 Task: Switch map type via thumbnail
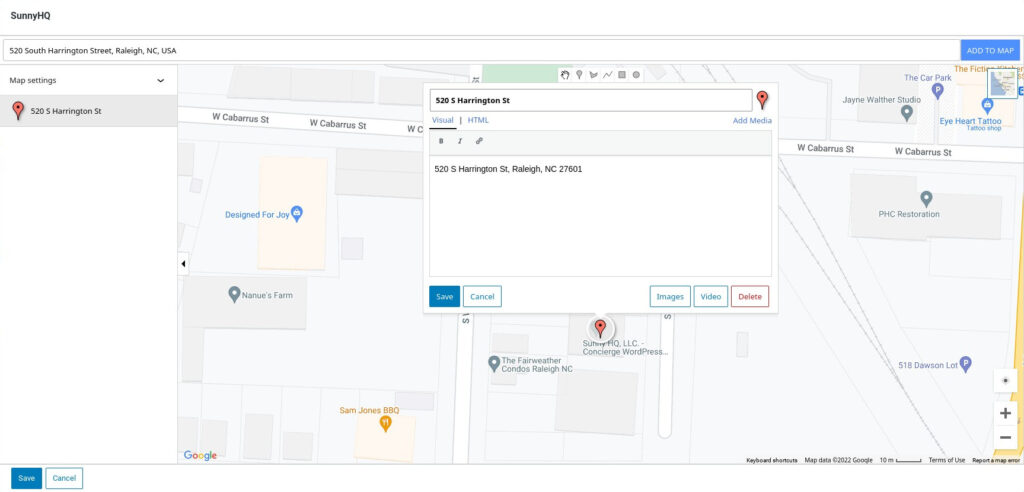(x=1002, y=83)
